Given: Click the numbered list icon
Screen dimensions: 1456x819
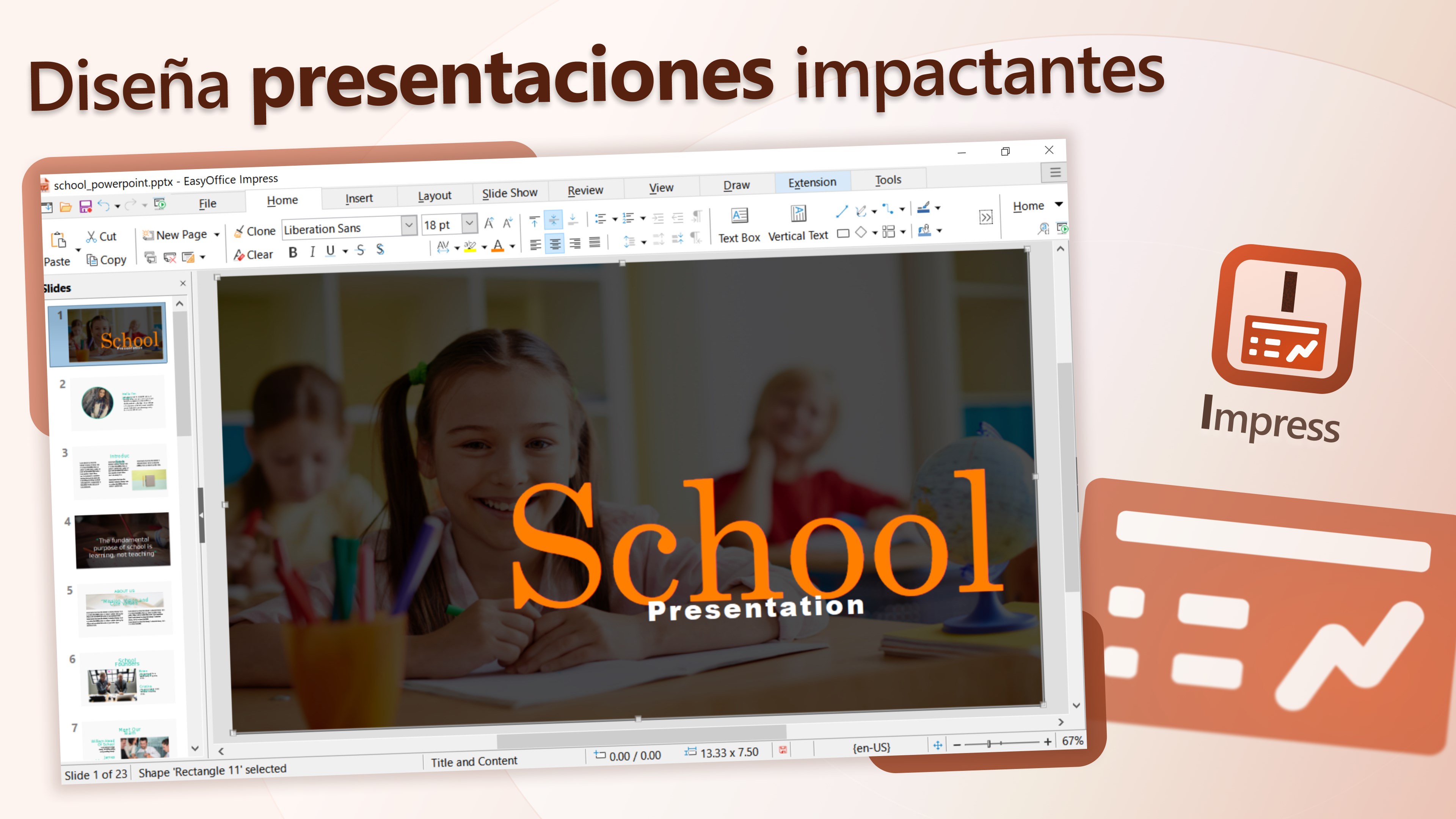Looking at the screenshot, I should coord(628,218).
